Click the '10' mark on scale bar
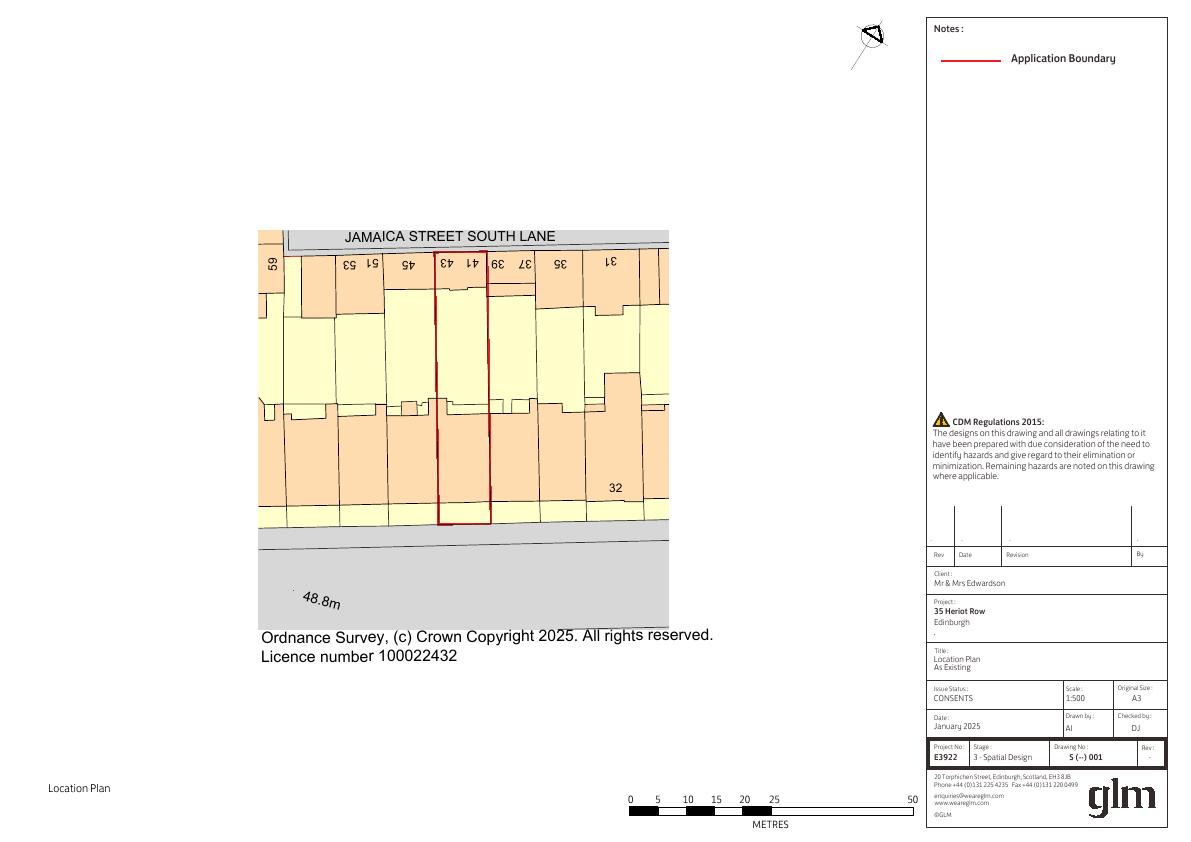 click(x=687, y=799)
